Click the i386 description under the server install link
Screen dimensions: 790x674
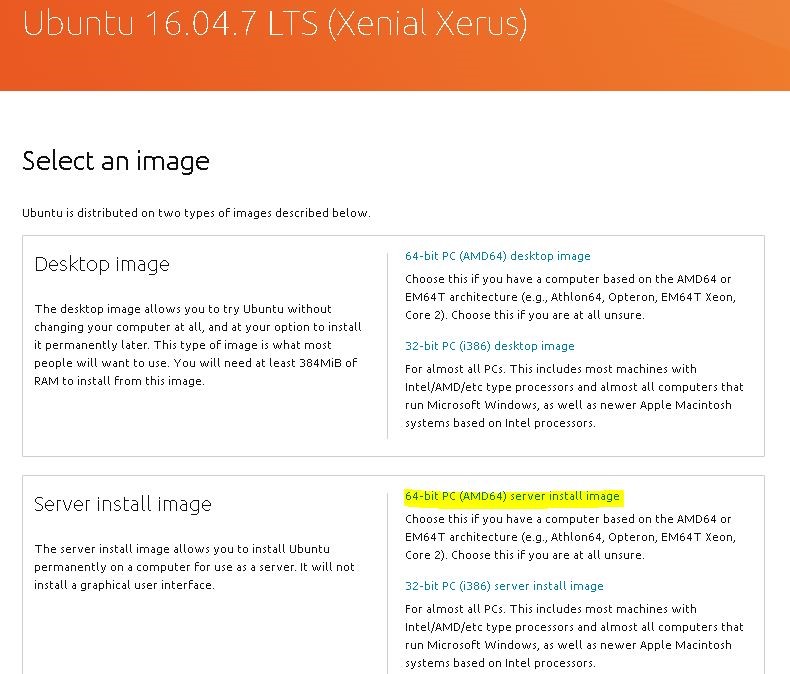(x=573, y=636)
